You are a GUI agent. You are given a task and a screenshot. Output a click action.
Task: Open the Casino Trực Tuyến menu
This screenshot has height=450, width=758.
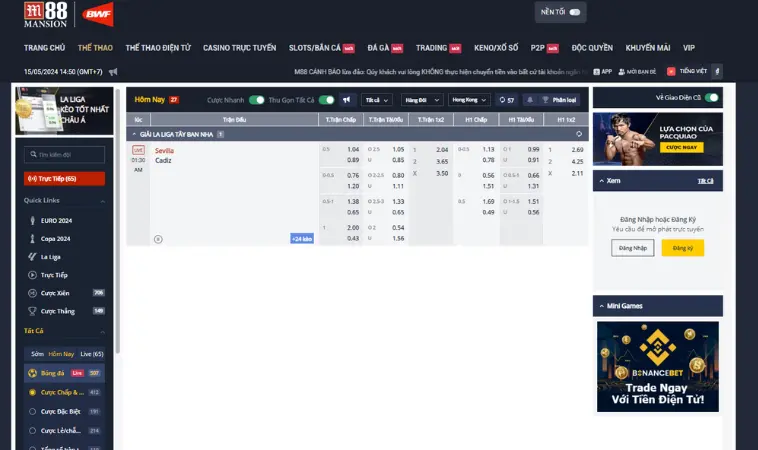pyautogui.click(x=239, y=47)
